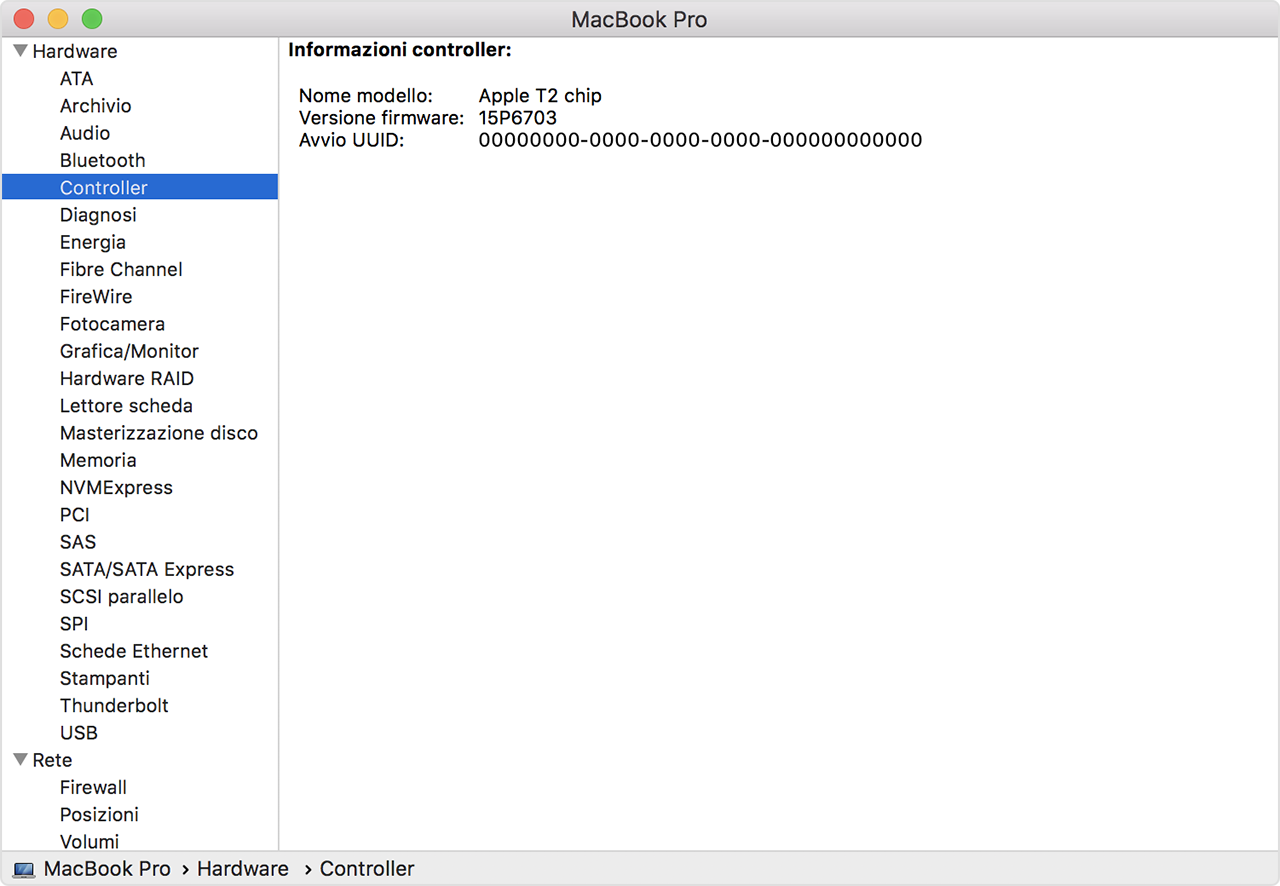The width and height of the screenshot is (1280, 886).
Task: Select Memoria in the Hardware list
Action: point(98,460)
